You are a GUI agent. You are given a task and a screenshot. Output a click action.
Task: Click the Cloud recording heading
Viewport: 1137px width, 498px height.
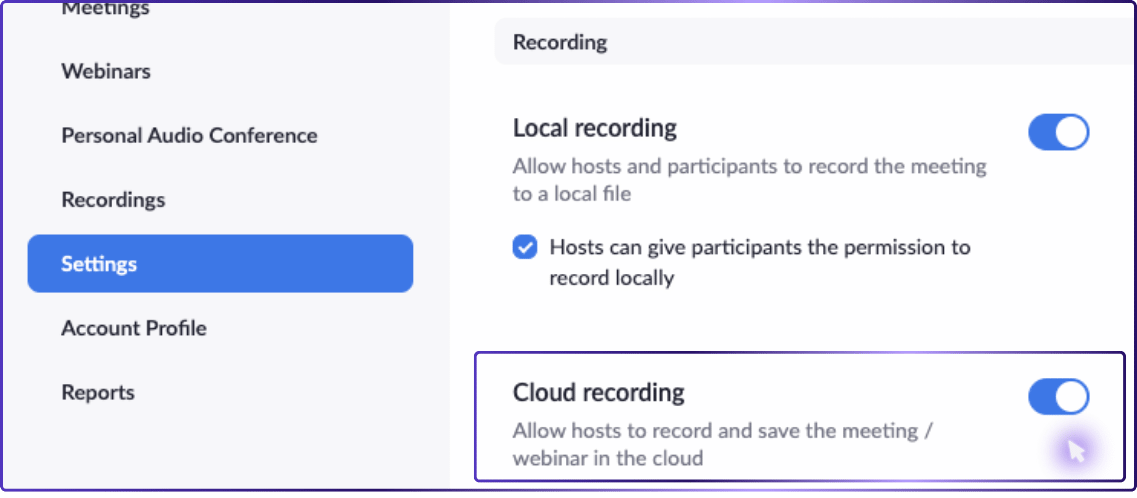click(x=598, y=393)
